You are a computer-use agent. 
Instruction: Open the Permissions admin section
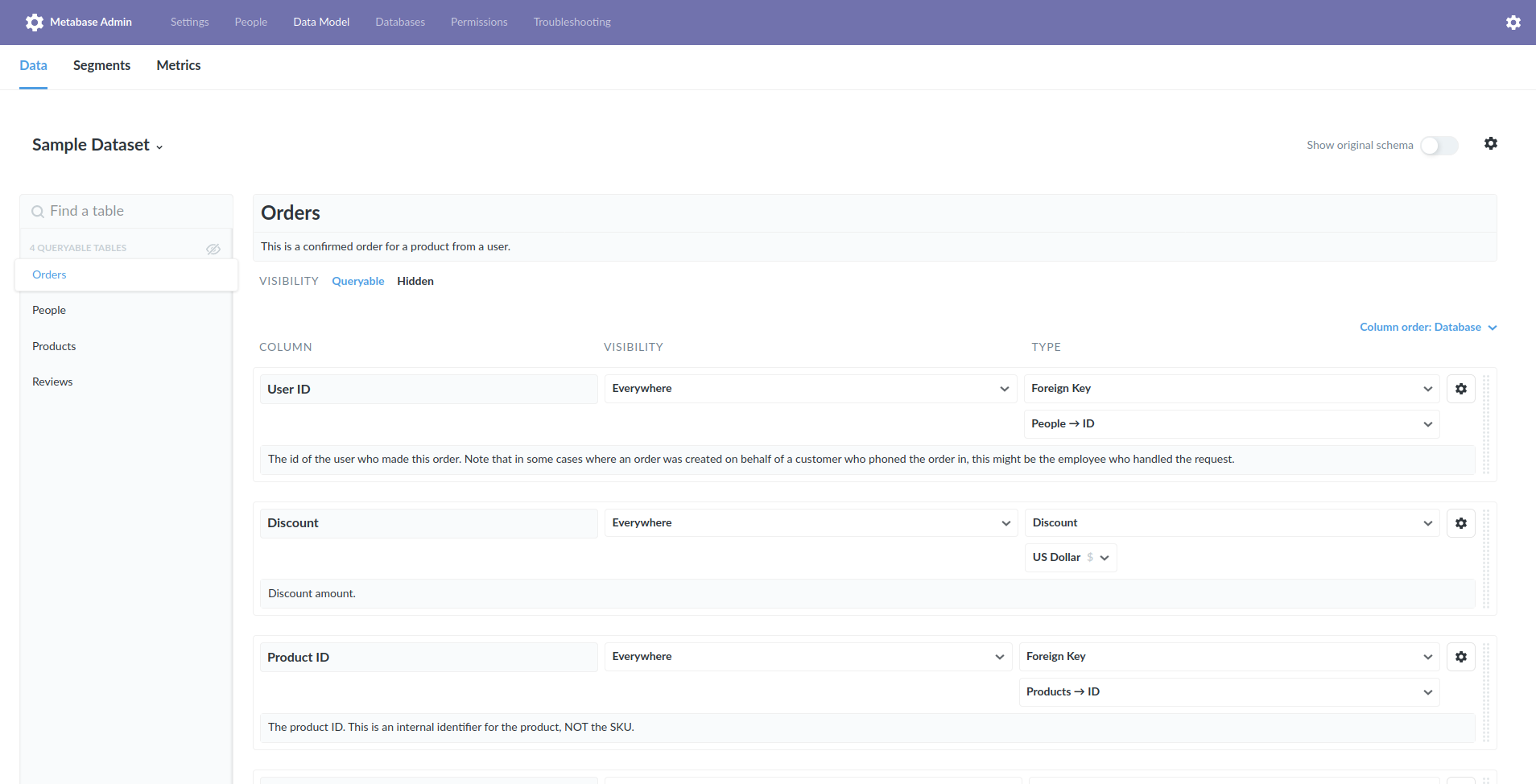point(479,22)
